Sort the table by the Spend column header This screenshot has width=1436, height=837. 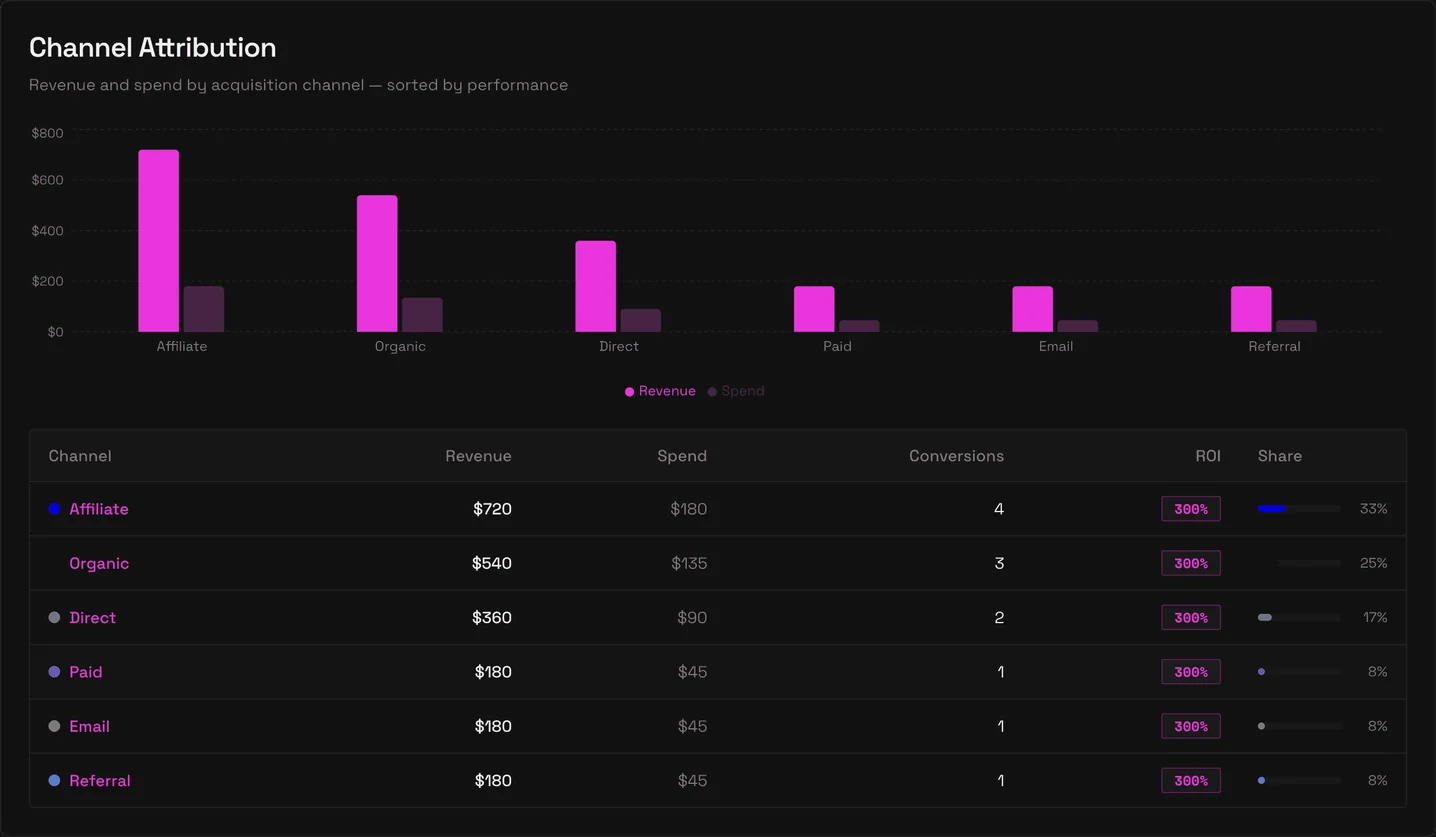tap(682, 456)
